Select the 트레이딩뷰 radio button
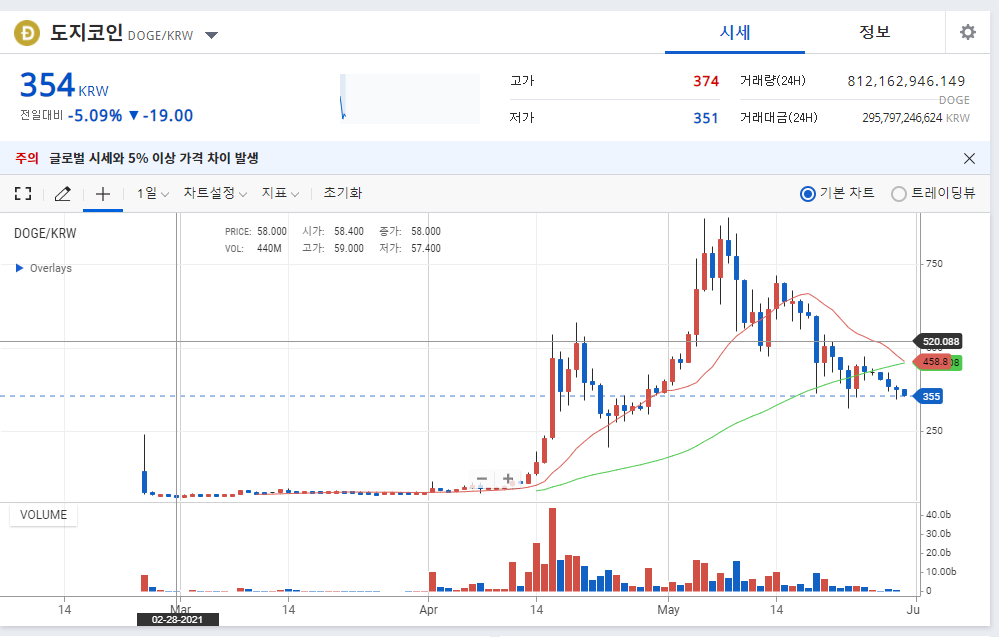This screenshot has height=637, width=999. coord(898,194)
